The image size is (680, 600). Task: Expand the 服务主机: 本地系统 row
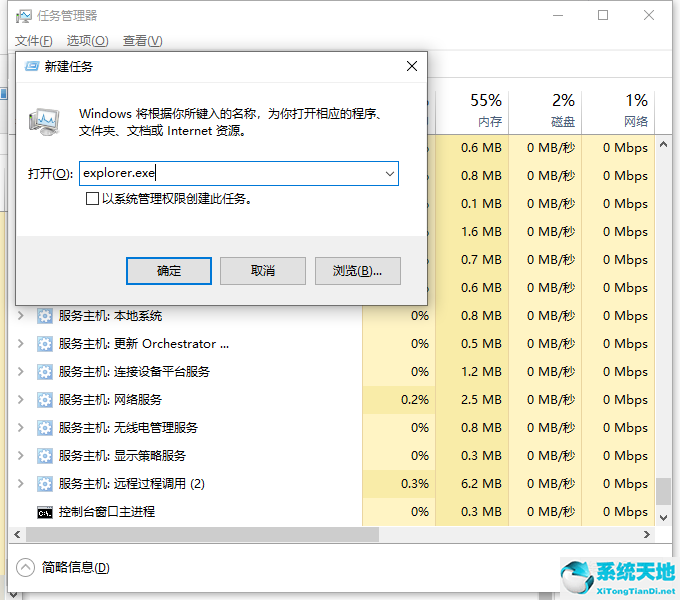pos(20,316)
